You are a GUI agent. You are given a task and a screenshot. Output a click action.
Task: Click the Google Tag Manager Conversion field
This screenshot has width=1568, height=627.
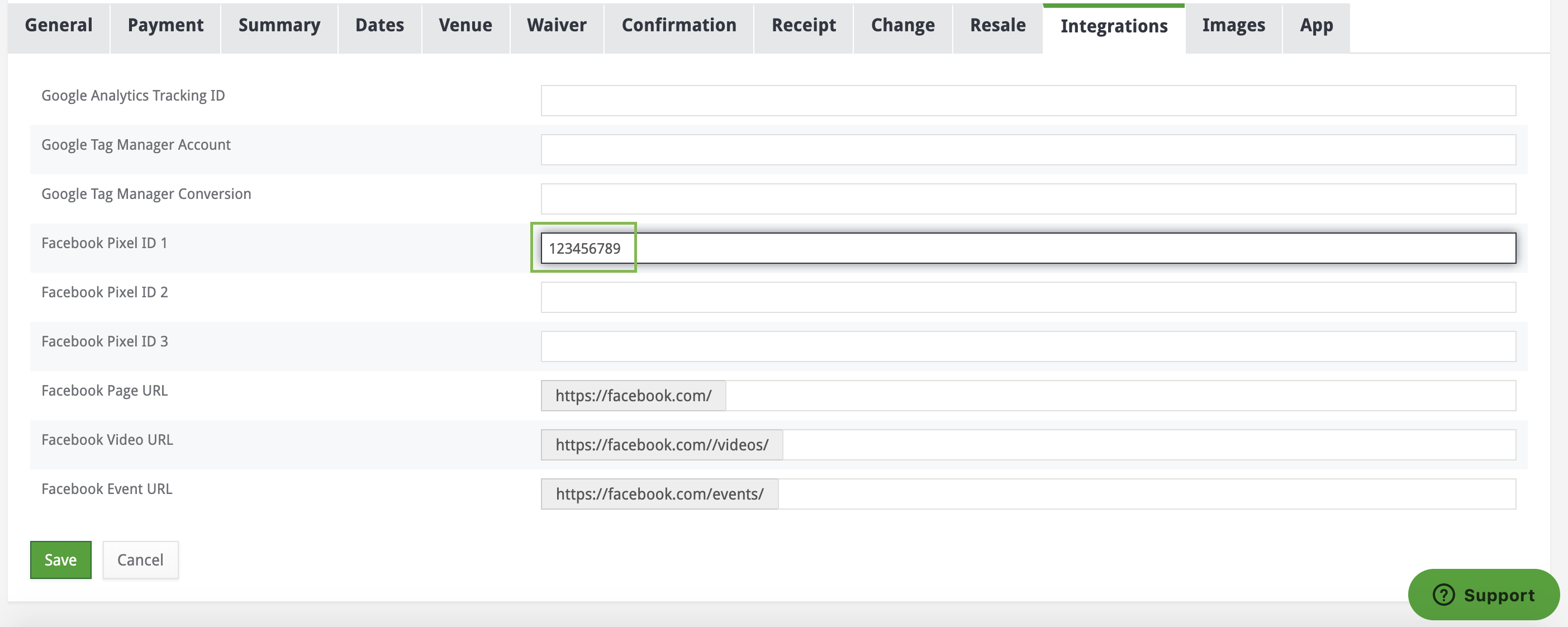pyautogui.click(x=1028, y=199)
